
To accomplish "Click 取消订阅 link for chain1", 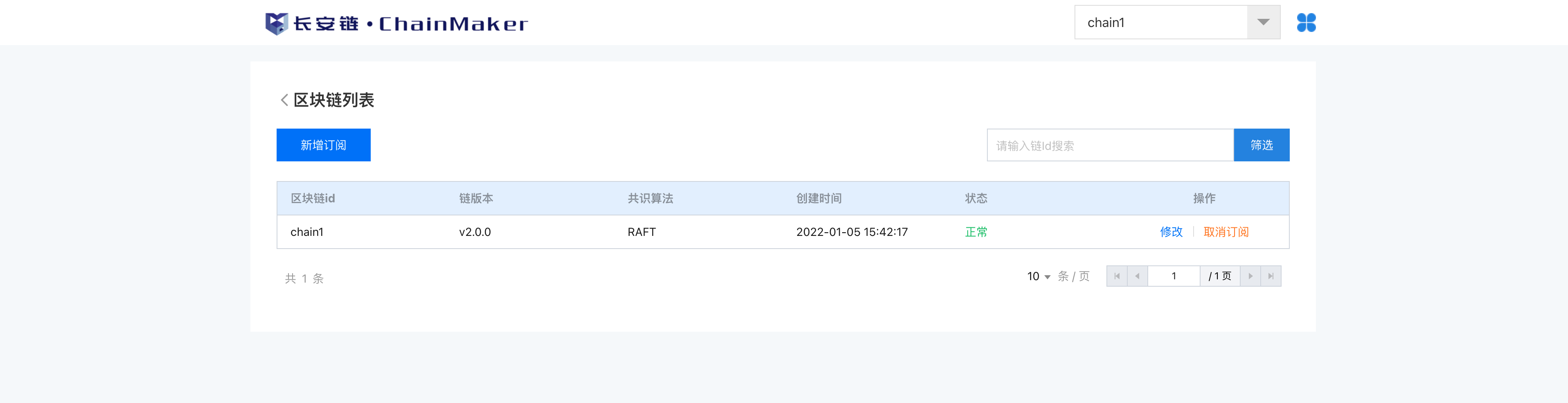I will click(1226, 232).
